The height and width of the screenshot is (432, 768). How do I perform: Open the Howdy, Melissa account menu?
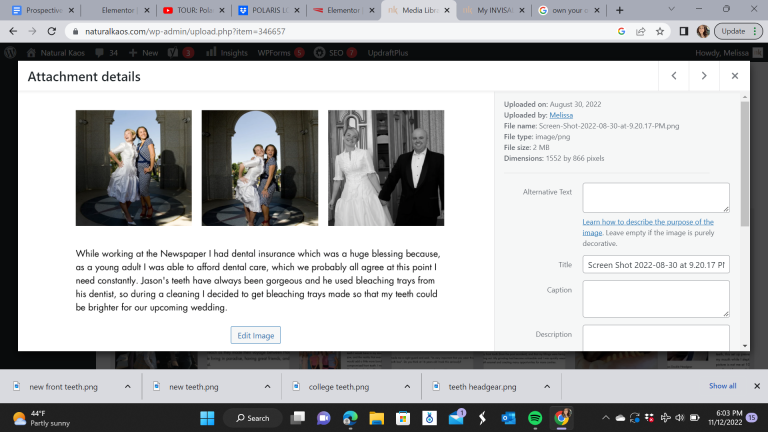click(729, 52)
